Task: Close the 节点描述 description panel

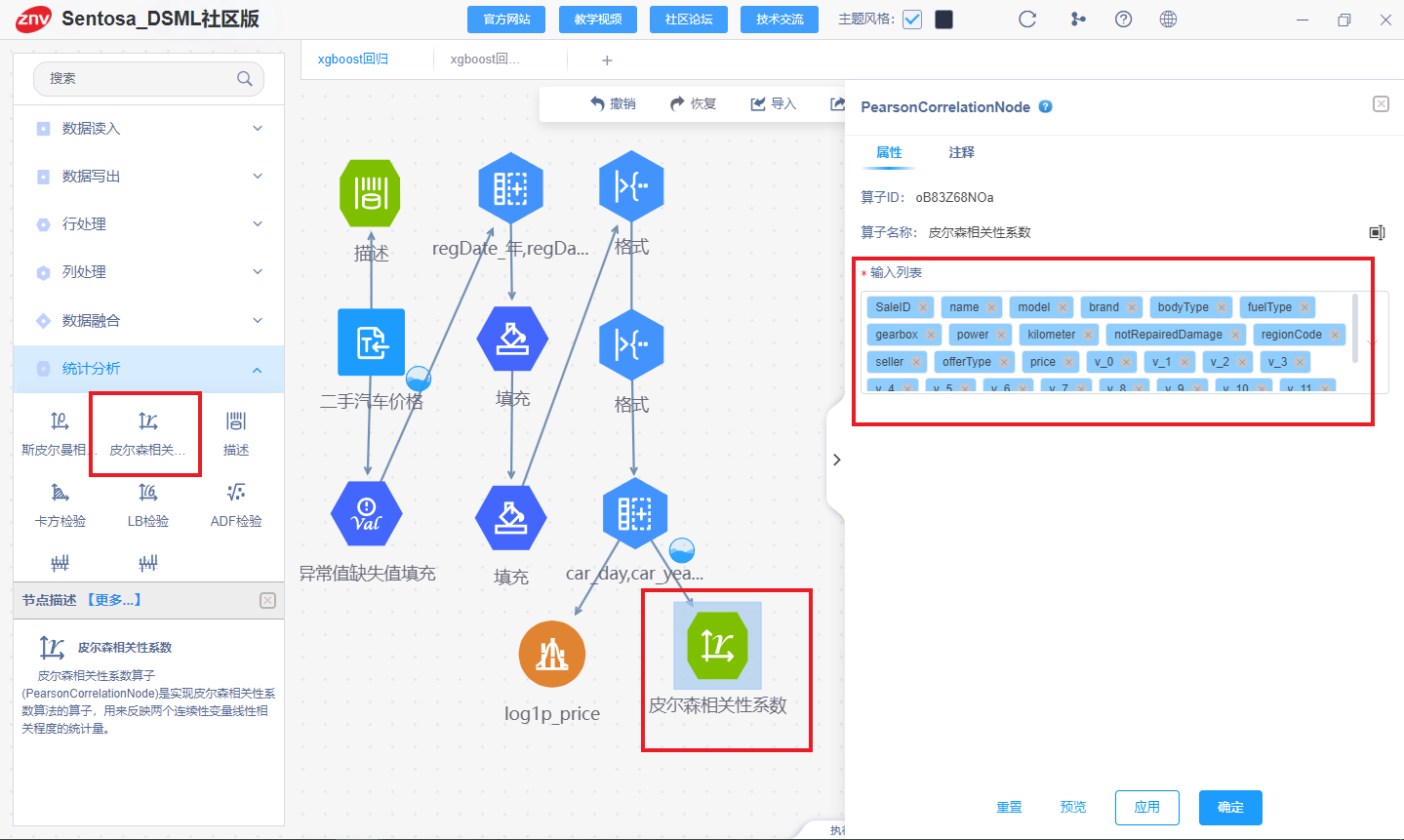Action: (267, 600)
